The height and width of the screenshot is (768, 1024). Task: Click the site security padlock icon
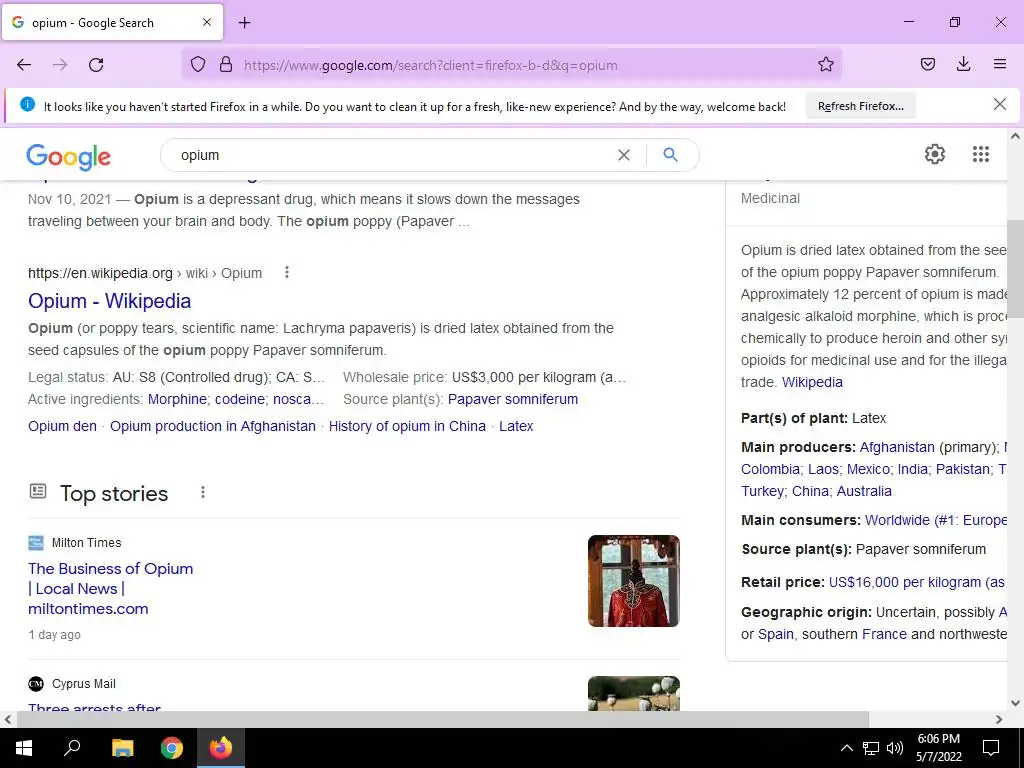(226, 65)
